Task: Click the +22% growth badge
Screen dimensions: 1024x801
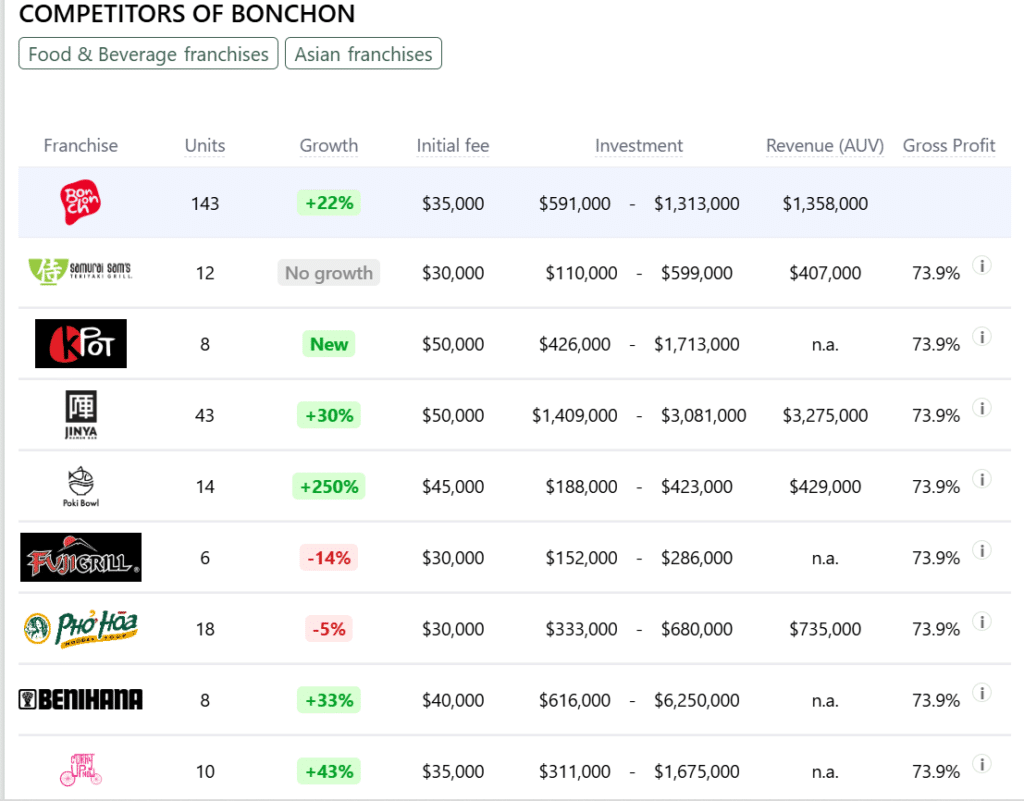Action: click(328, 202)
